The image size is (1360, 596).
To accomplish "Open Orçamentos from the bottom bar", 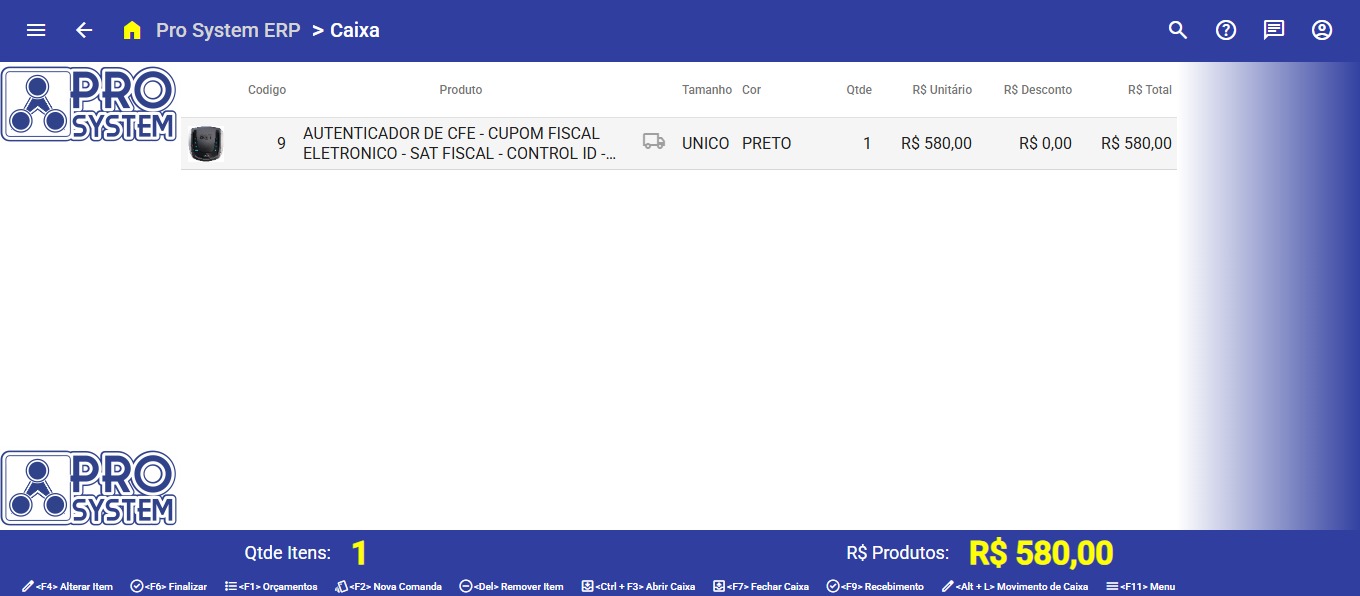I will (270, 586).
